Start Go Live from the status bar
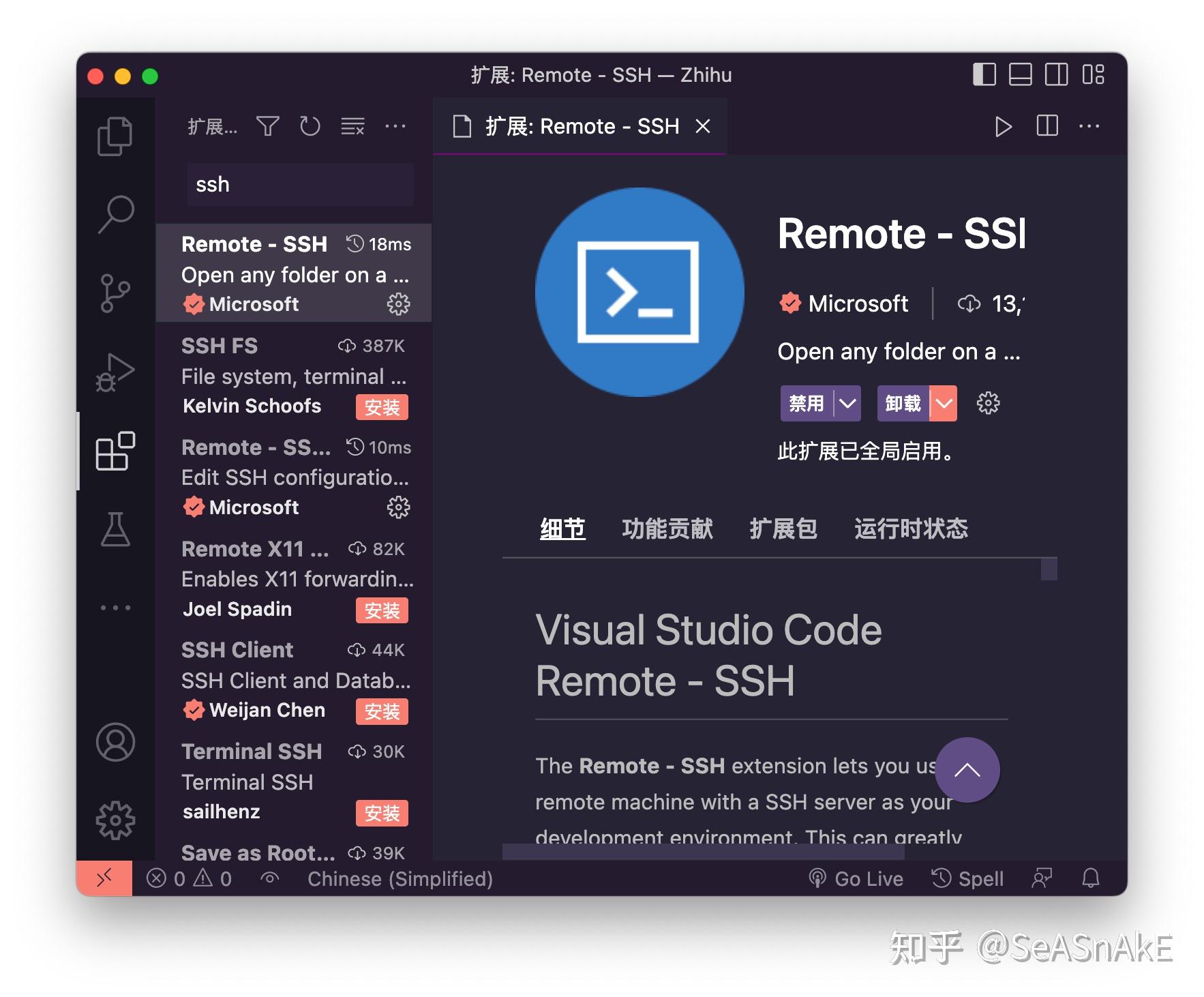This screenshot has height=997, width=1204. coord(857,878)
